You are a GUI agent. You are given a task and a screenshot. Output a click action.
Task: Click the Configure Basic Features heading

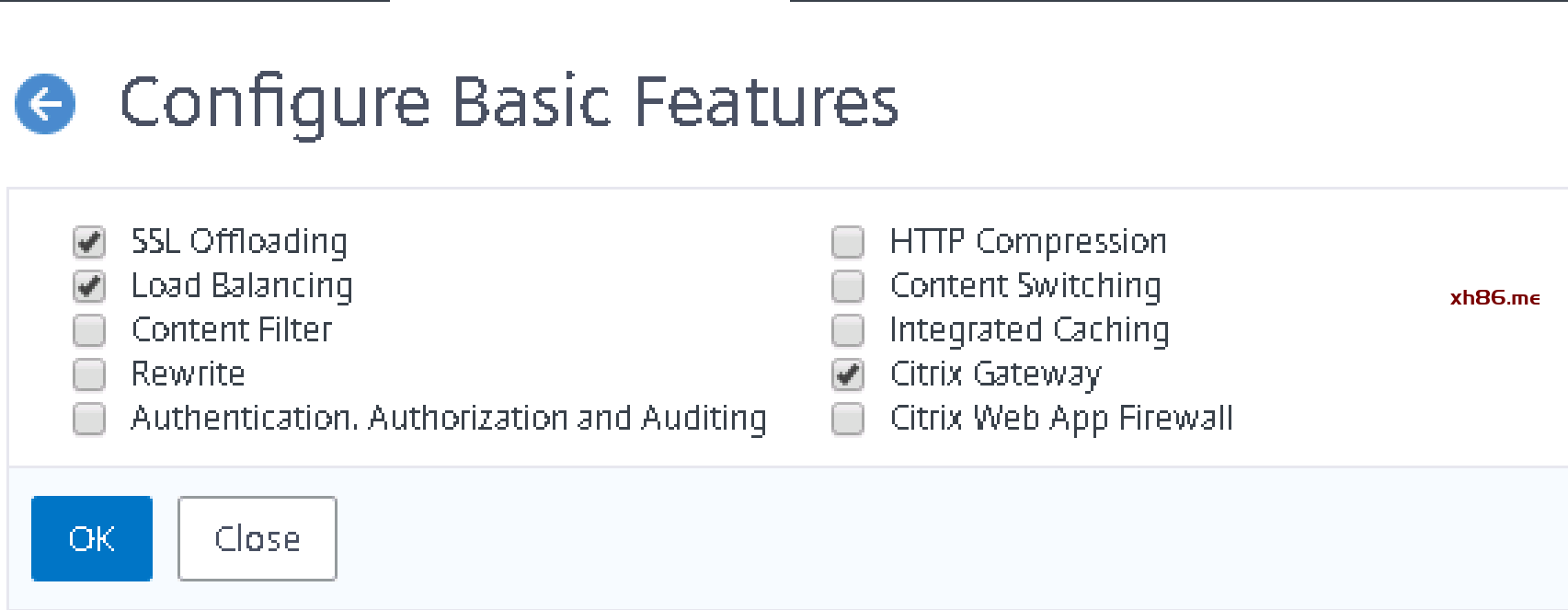509,102
